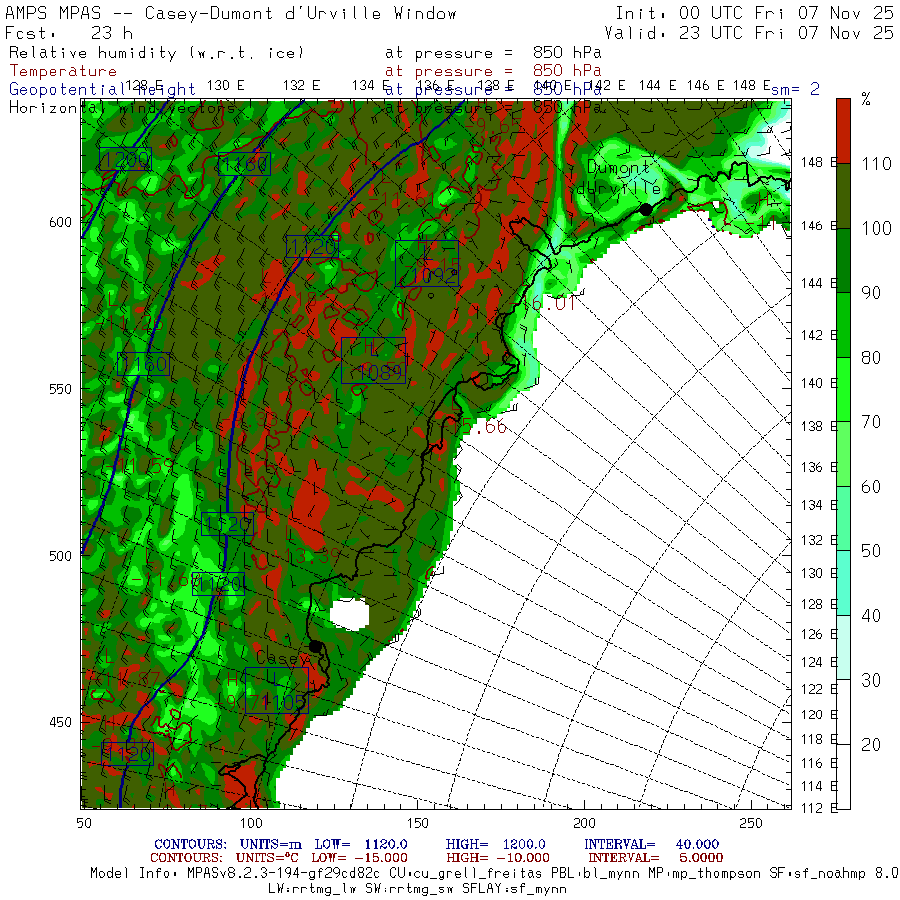Screen dimensions: 900x900
Task: Click the Geopotential height legend label
Action: 102,90
